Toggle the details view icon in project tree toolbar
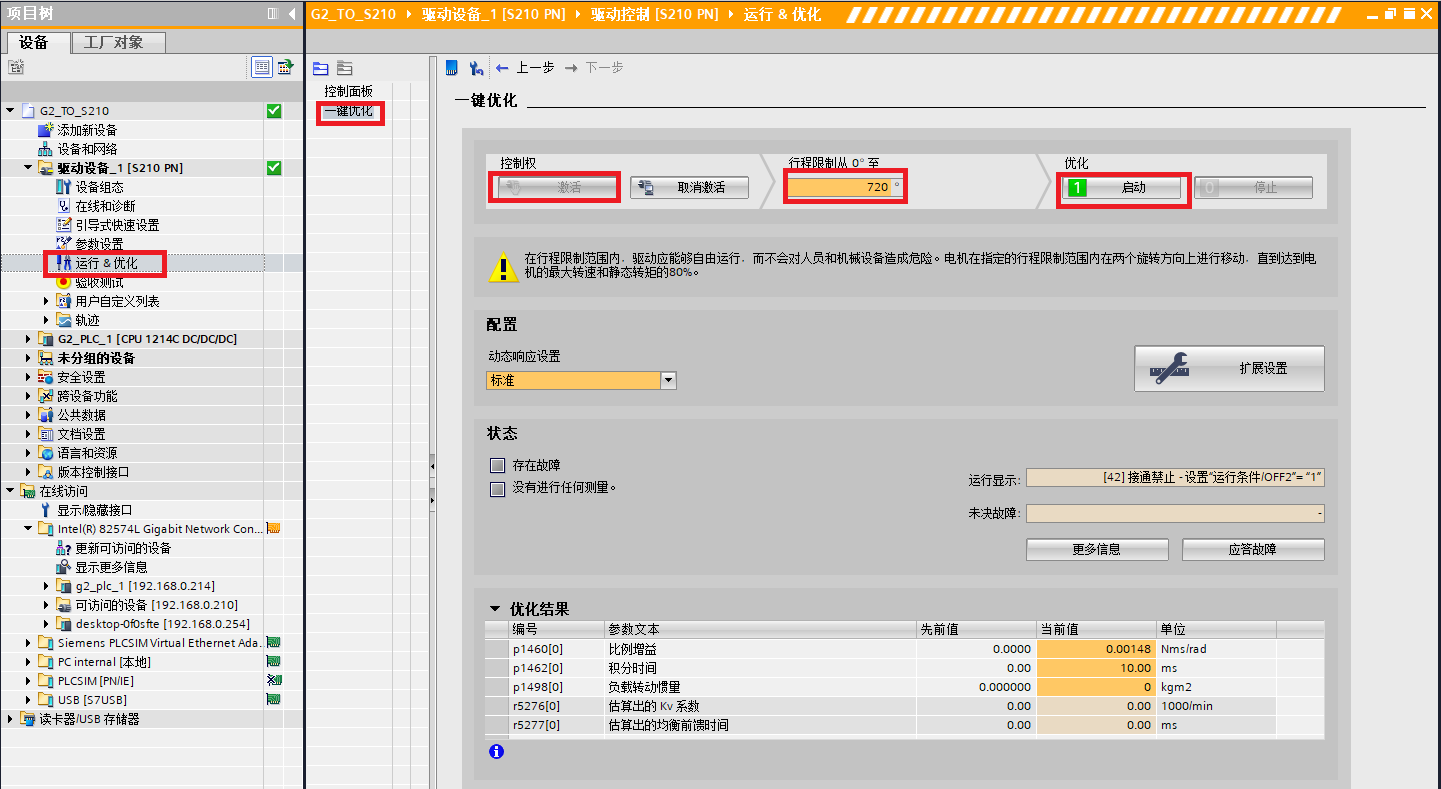This screenshot has height=789, width=1441. point(261,67)
